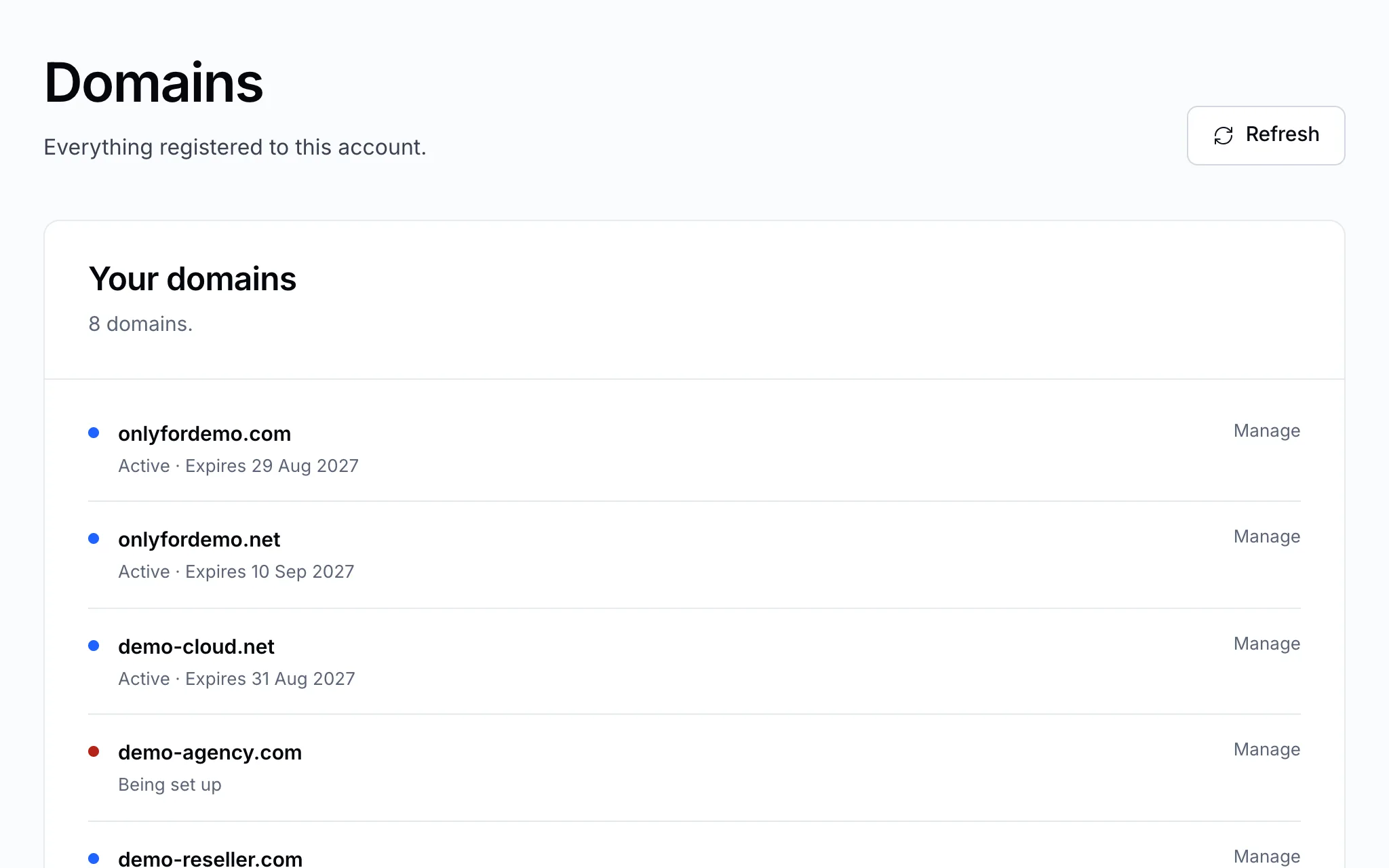Select the onlyfordemo.com domain name
Screen dimensions: 1389x868
pos(204,433)
